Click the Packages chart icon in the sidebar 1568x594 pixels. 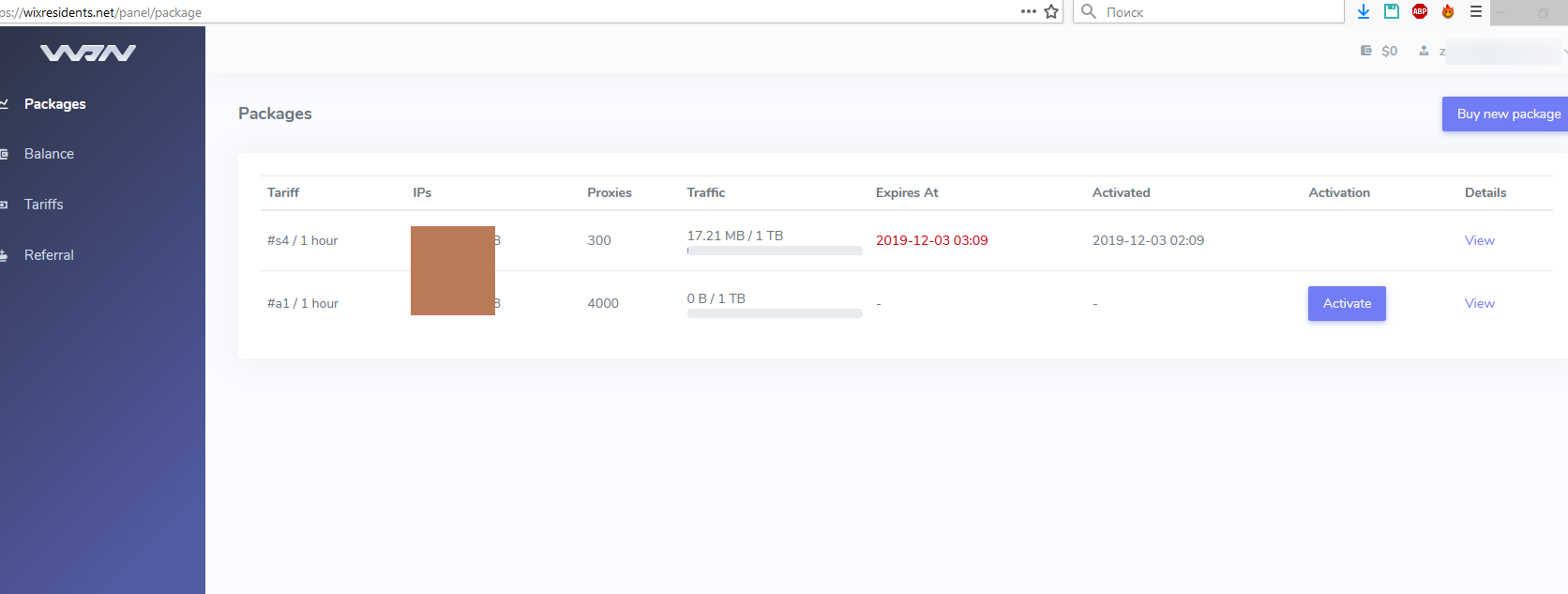(4, 103)
